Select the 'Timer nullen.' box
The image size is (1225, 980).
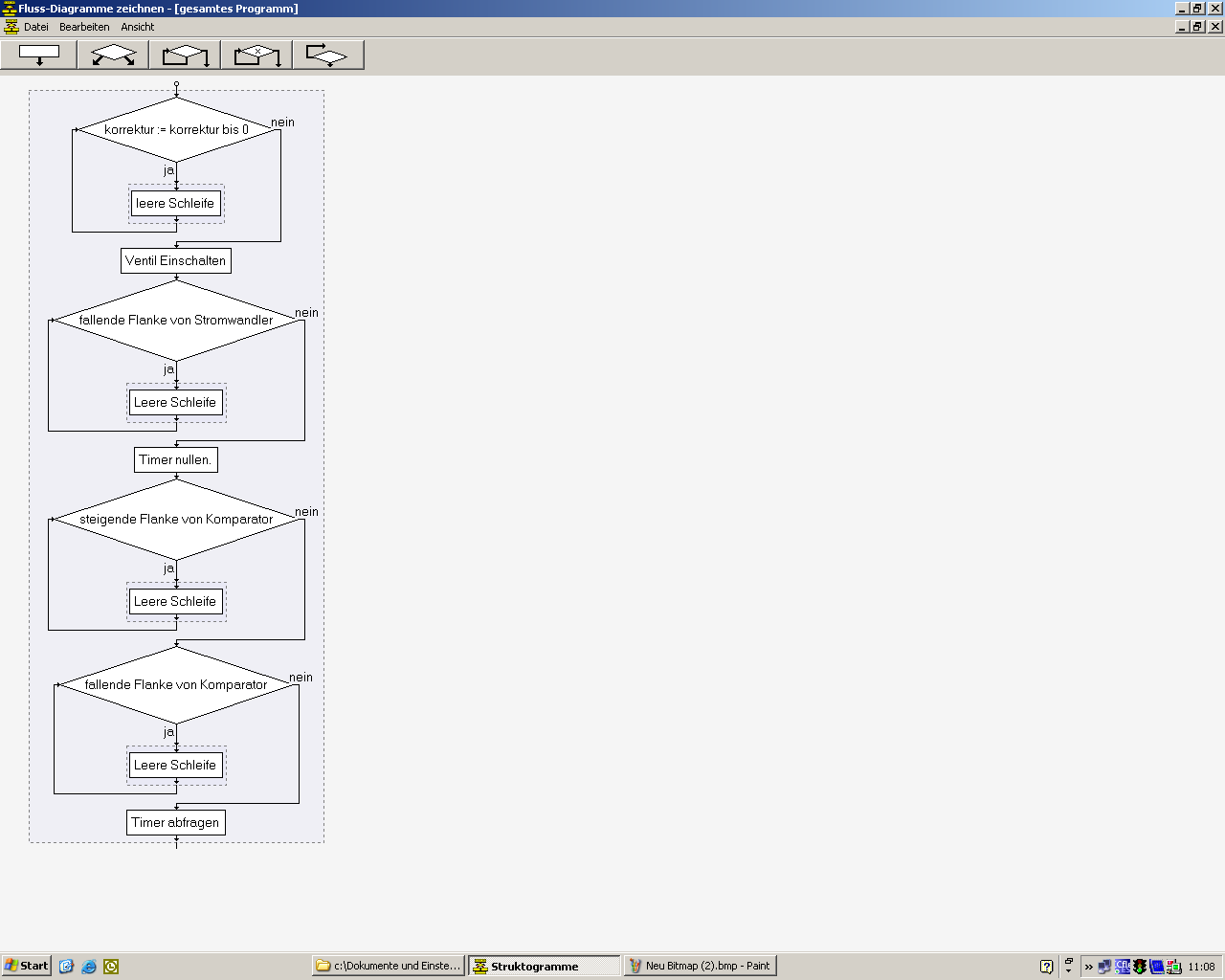tap(176, 459)
